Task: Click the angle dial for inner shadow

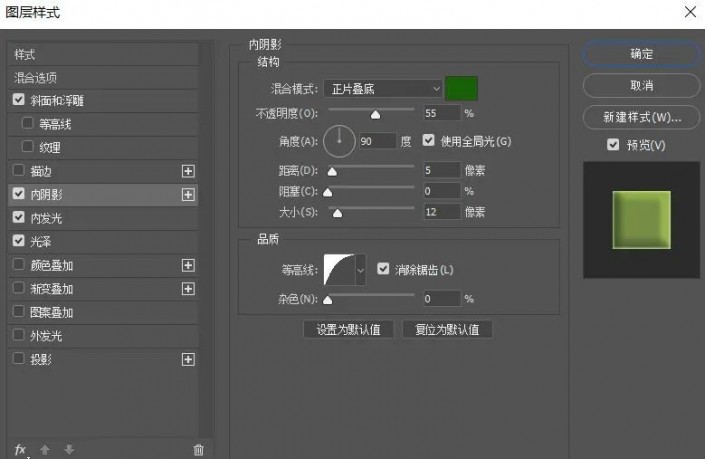Action: point(339,142)
